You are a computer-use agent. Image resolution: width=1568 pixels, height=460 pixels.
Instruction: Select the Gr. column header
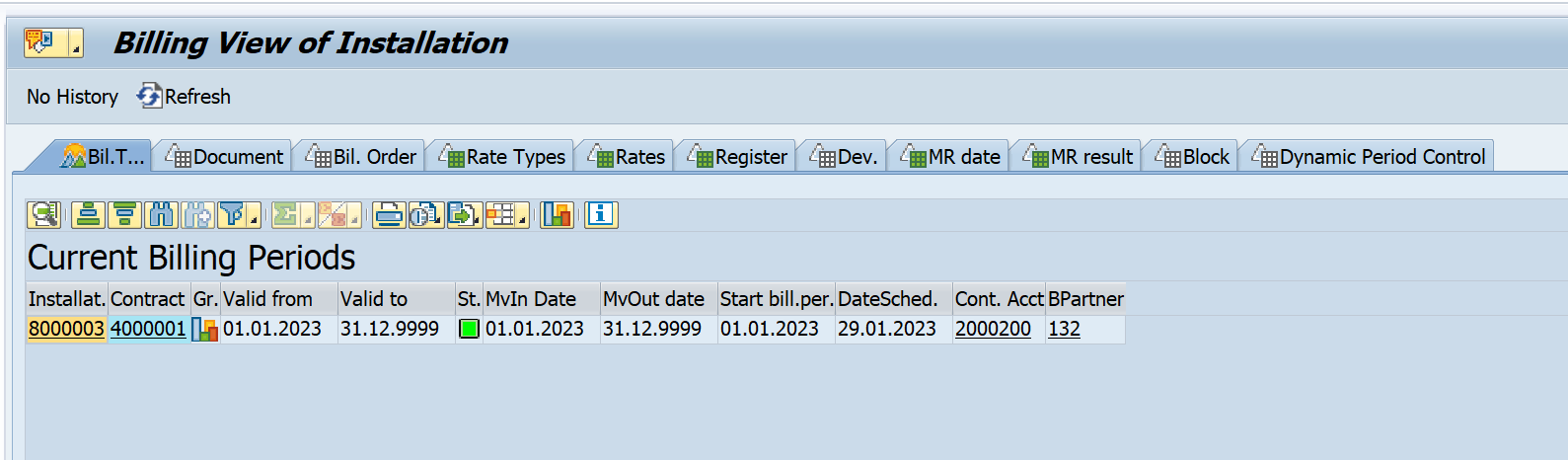(205, 299)
